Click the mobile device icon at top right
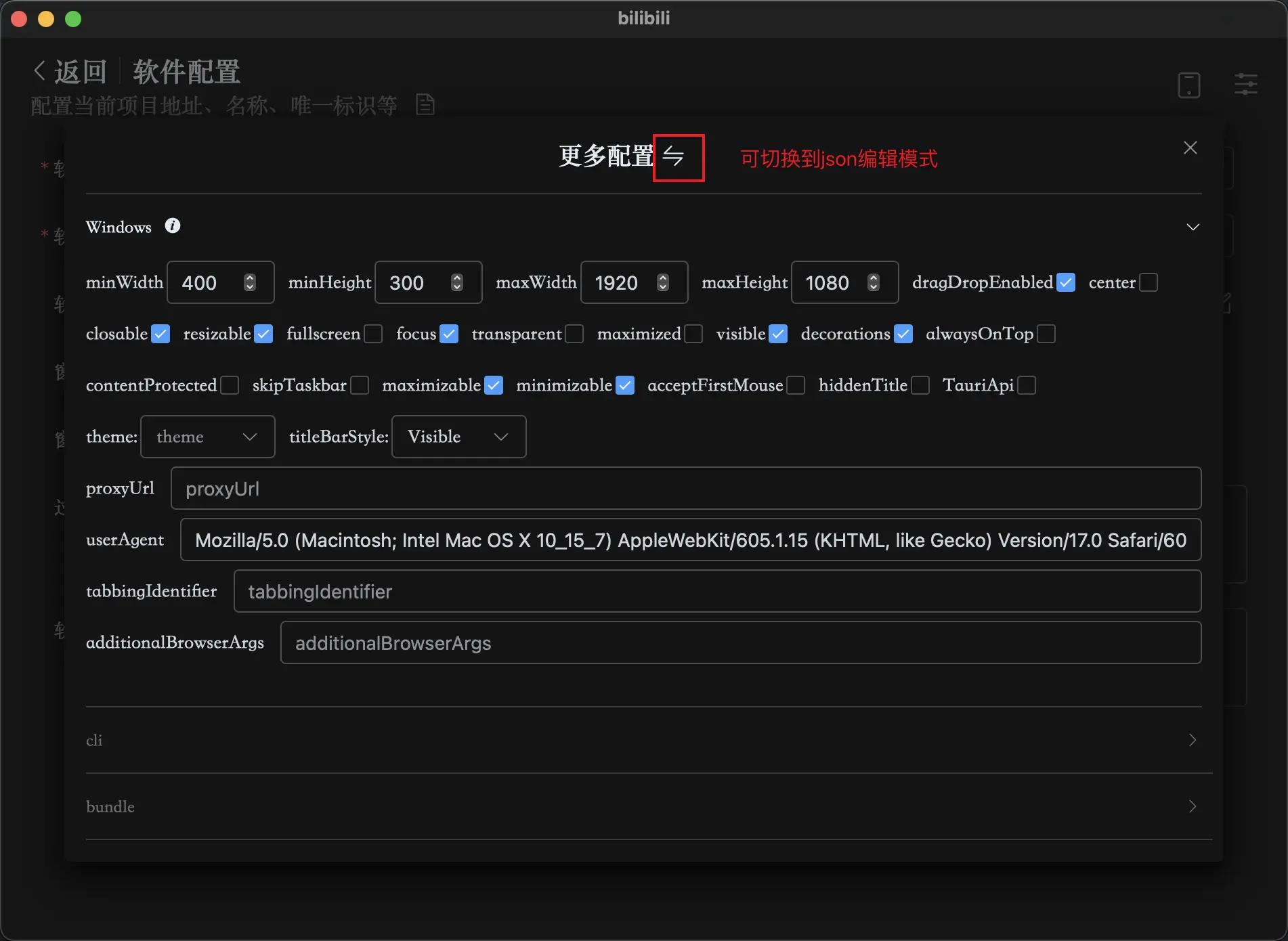Viewport: 1288px width, 941px height. [1188, 85]
